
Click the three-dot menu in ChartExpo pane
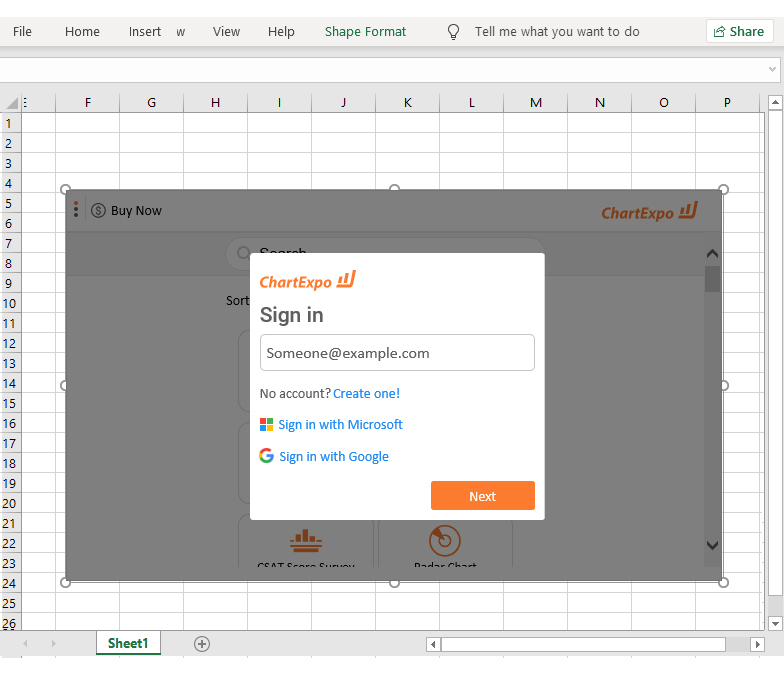(x=76, y=210)
